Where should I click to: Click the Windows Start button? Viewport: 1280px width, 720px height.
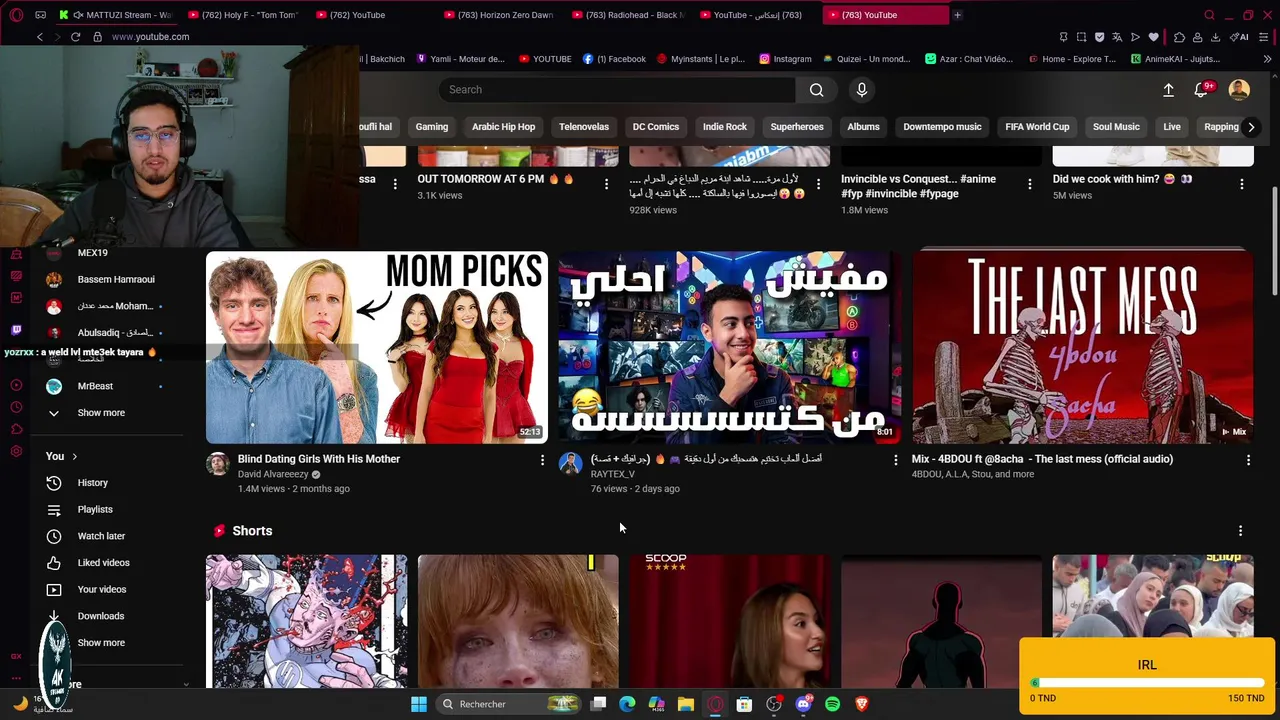[x=419, y=704]
